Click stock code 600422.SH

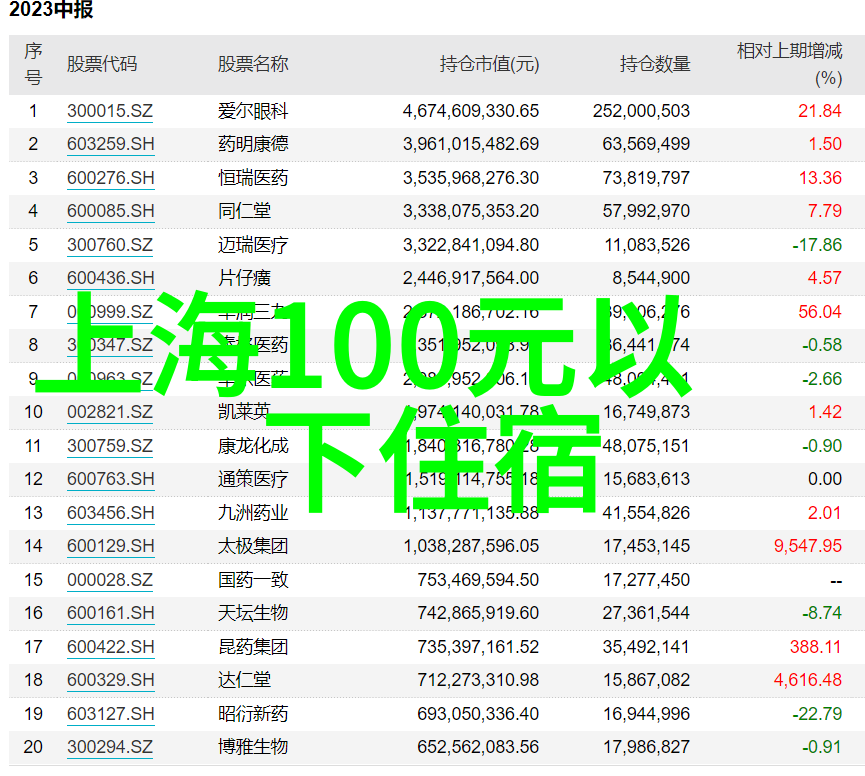111,647
